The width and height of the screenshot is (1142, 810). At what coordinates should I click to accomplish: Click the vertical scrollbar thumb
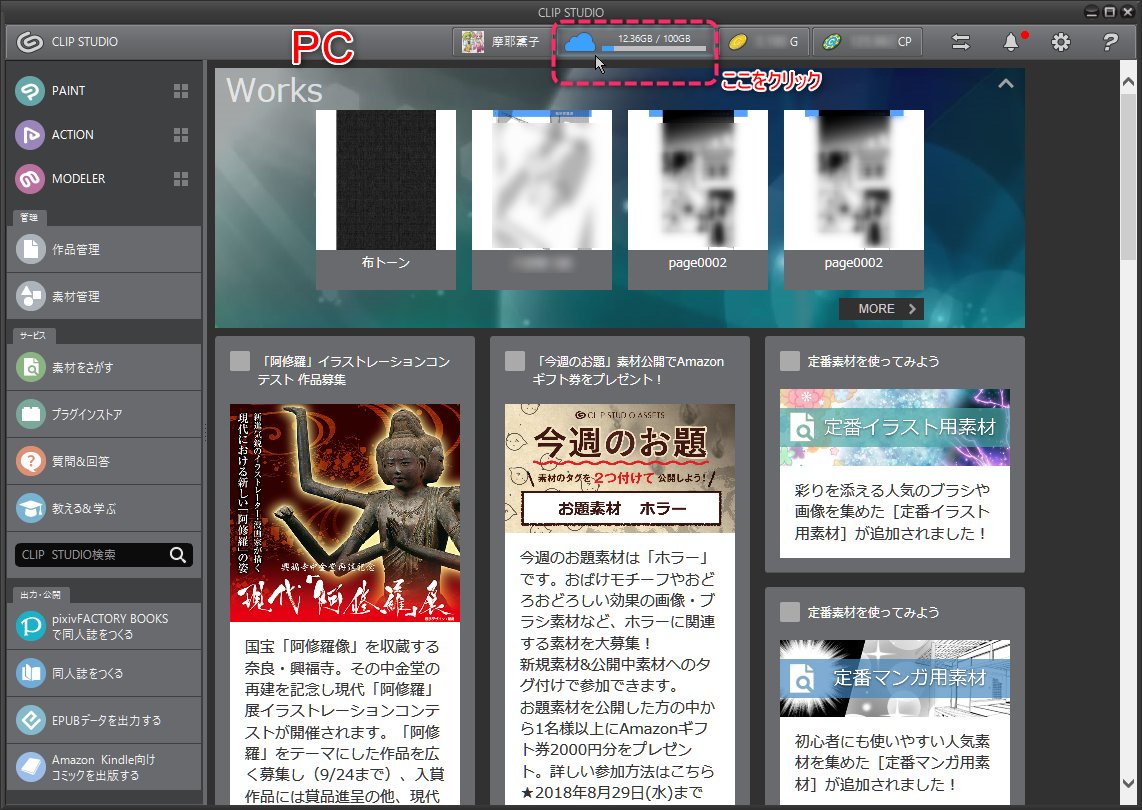coord(1129,177)
